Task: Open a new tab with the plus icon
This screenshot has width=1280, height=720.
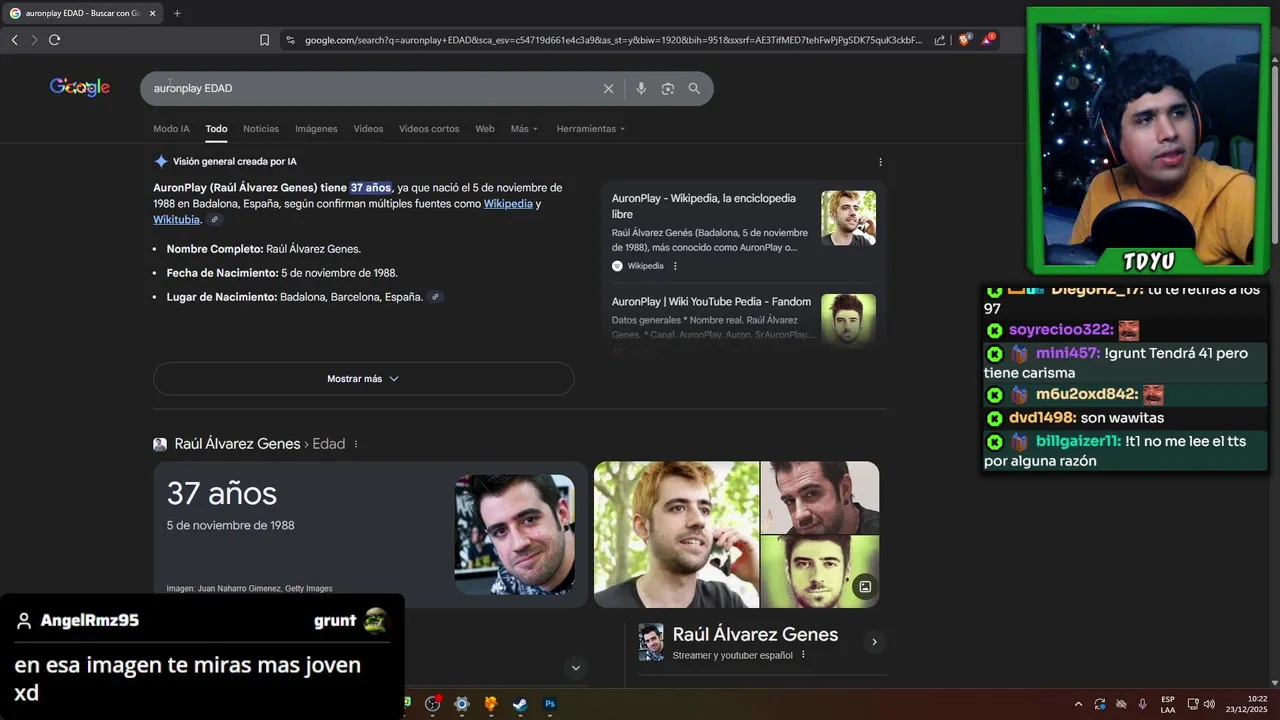Action: click(177, 13)
